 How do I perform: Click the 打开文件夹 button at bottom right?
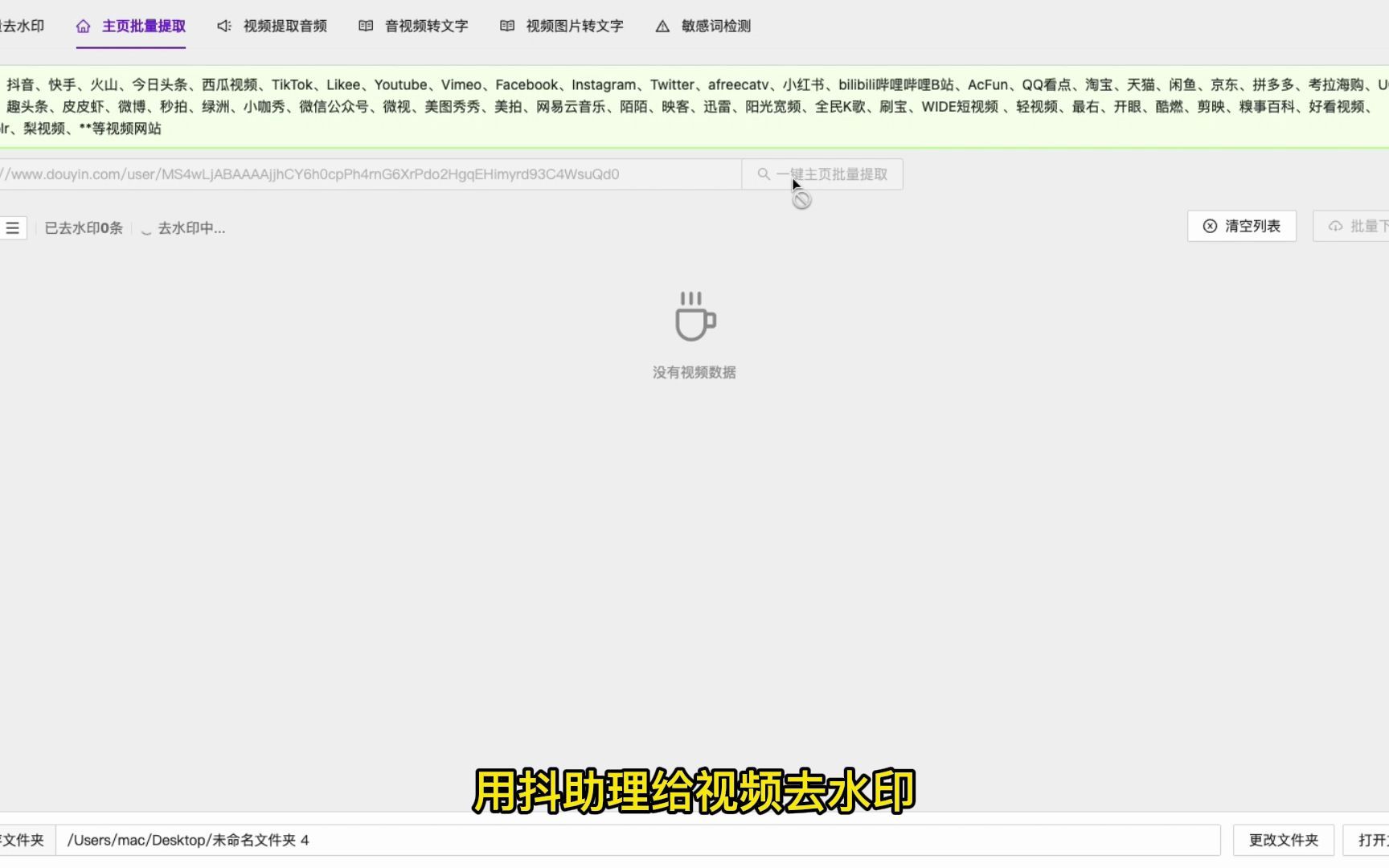[x=1366, y=840]
